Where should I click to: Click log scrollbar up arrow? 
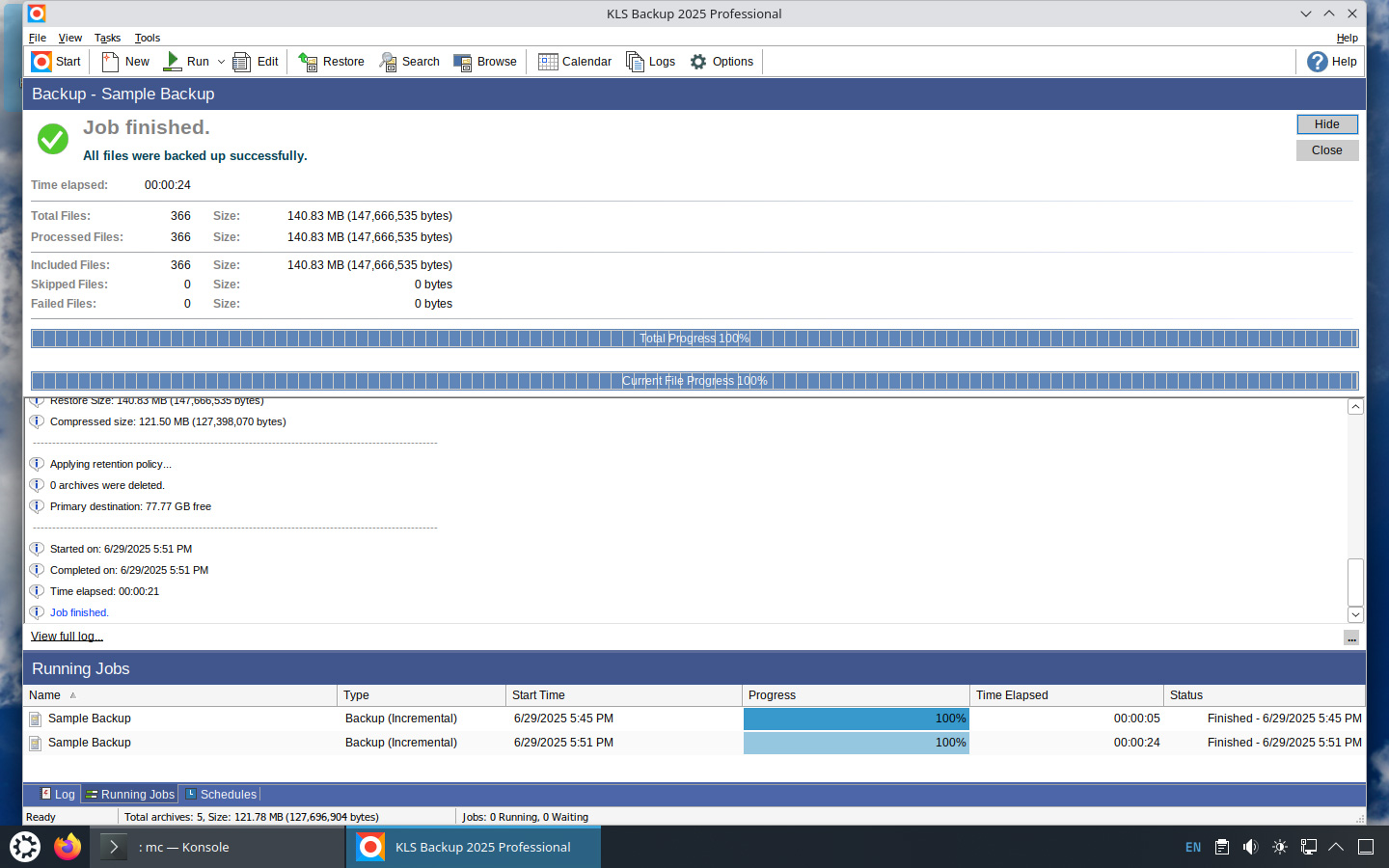(1355, 407)
